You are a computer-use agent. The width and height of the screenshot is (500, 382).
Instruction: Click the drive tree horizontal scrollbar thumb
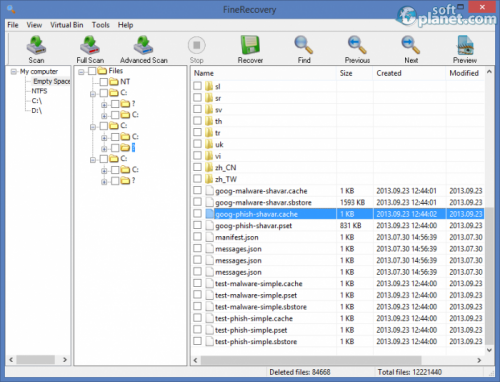coord(36,360)
